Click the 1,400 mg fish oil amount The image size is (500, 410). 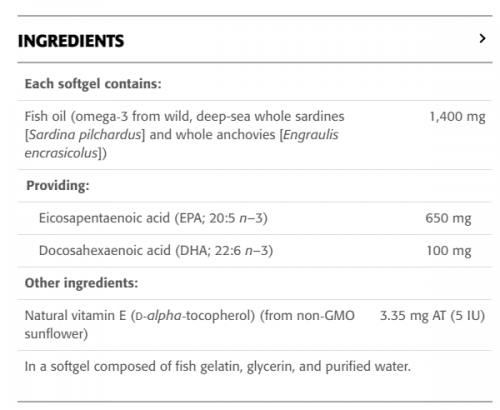457,117
